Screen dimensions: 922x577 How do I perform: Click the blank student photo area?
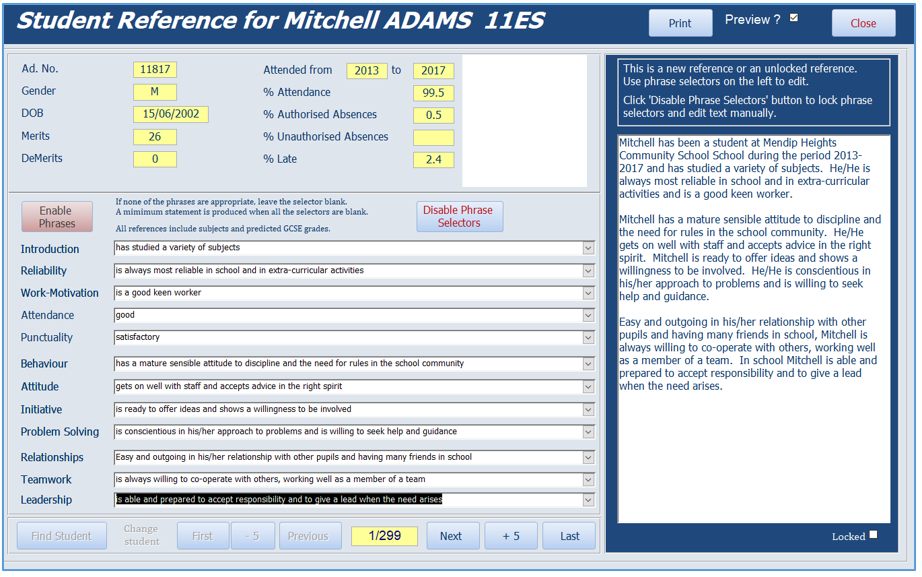tap(525, 121)
